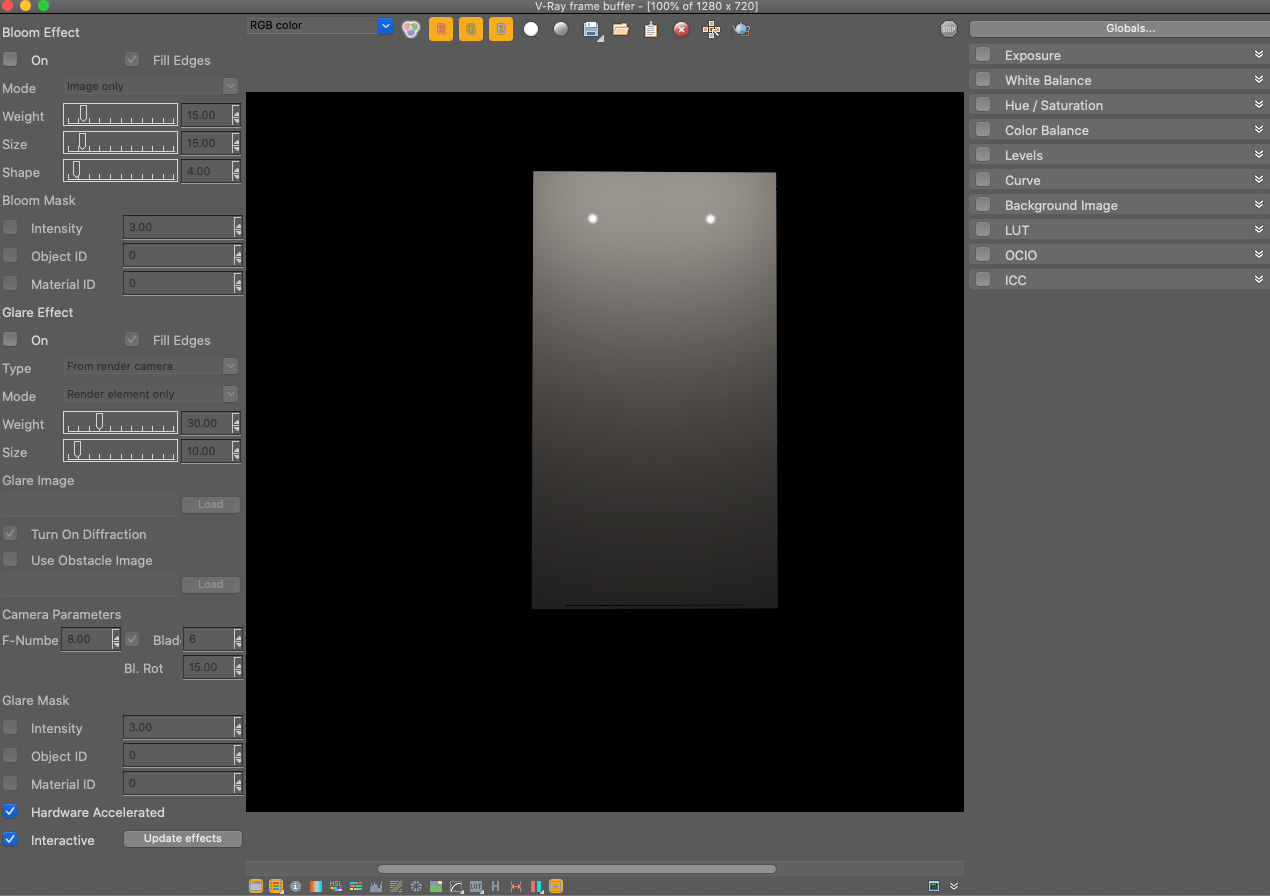This screenshot has height=896, width=1270.
Task: Expand the OCIO rollout chevron
Action: point(1259,254)
